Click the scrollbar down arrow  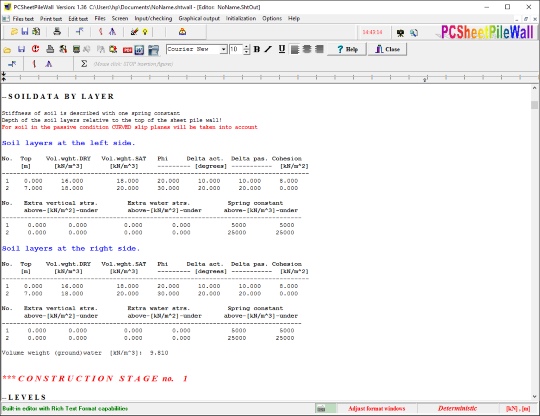[534, 397]
